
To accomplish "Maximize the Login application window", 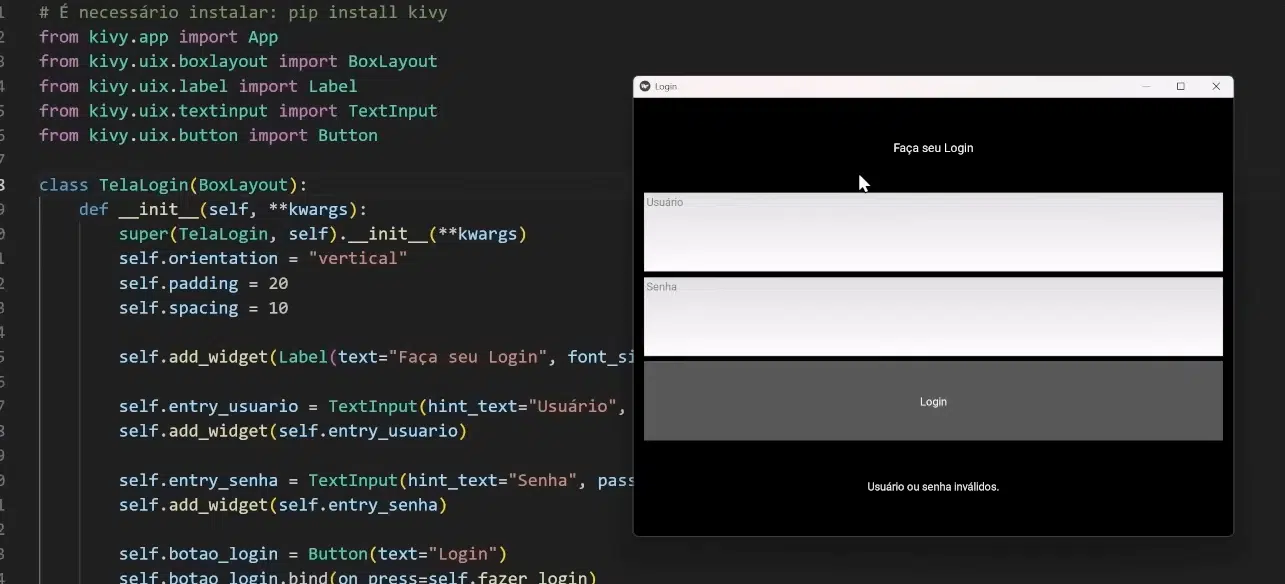I will (1181, 86).
